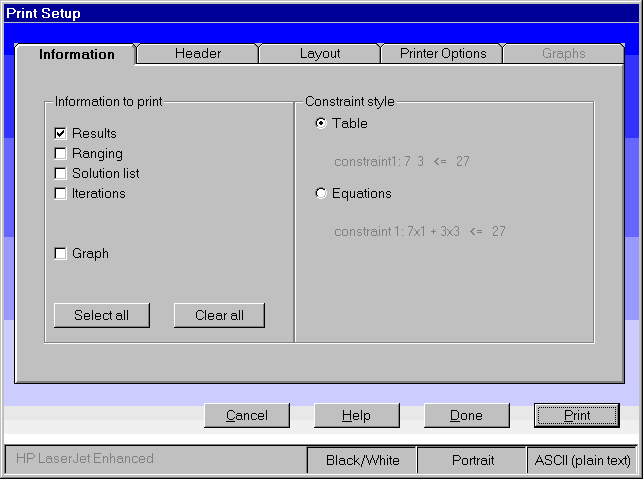Click the grayed-out Graphs tab
This screenshot has height=479, width=643.
[564, 54]
